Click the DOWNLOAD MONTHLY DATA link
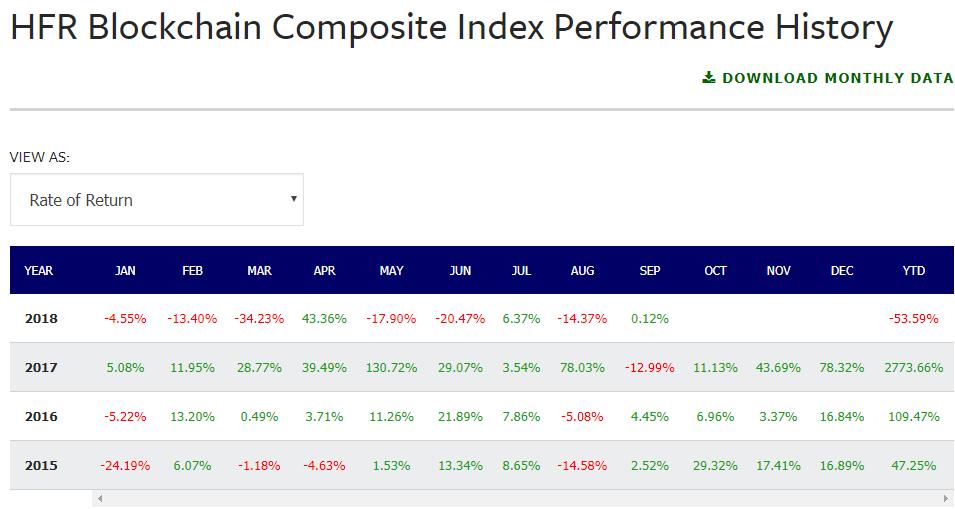The height and width of the screenshot is (509, 955). coord(837,78)
